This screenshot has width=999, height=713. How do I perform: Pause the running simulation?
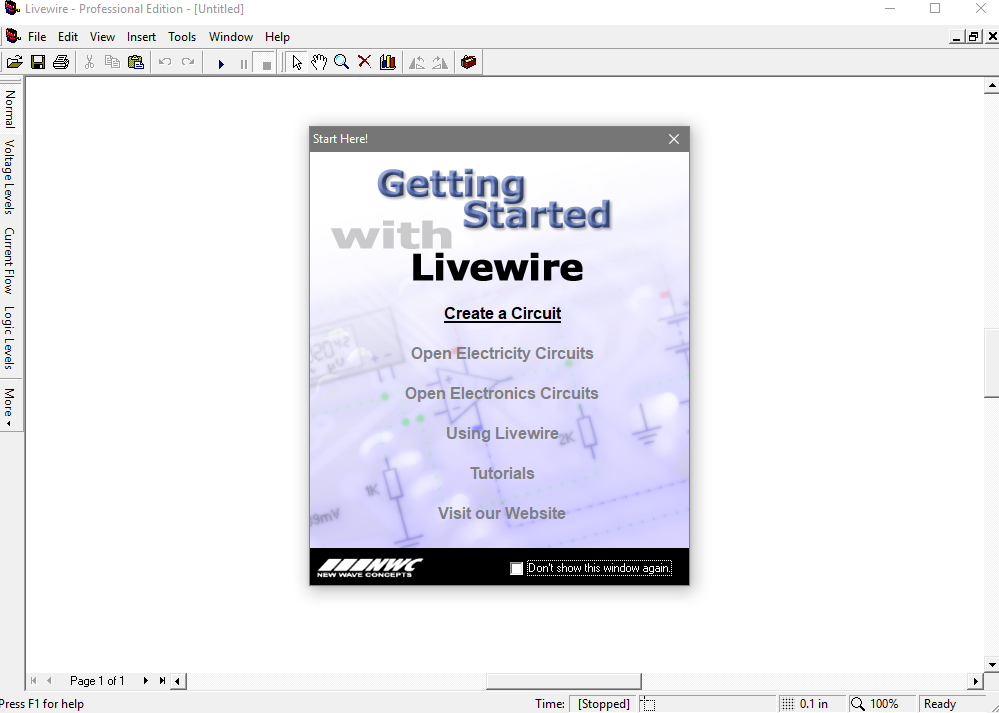(x=244, y=62)
